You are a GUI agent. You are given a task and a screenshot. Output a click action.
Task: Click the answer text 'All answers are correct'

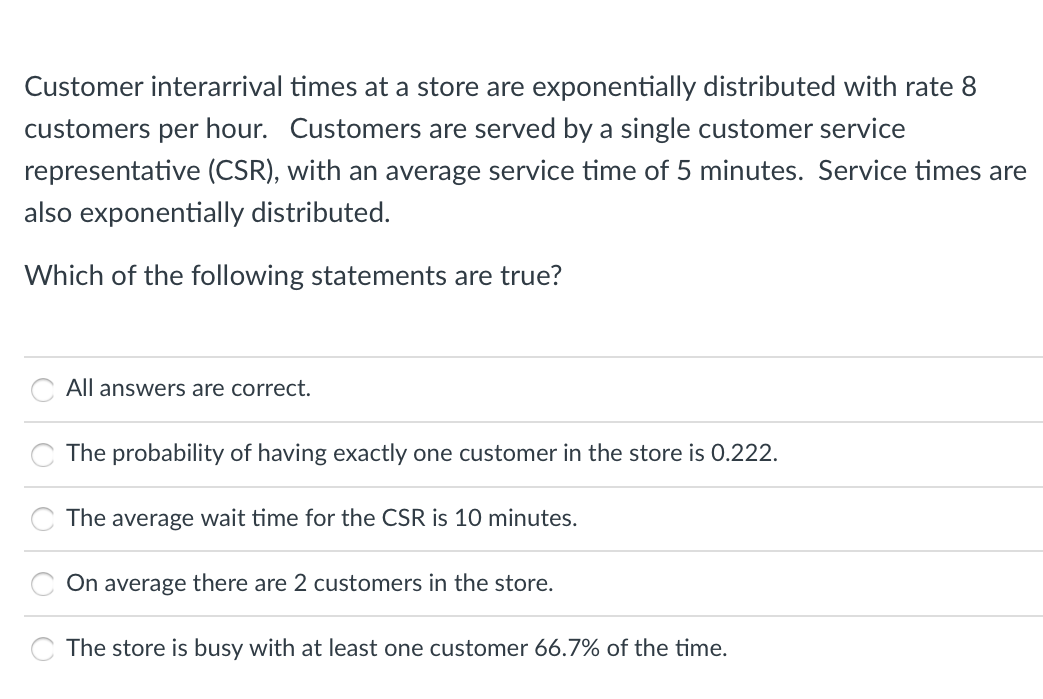pos(188,389)
